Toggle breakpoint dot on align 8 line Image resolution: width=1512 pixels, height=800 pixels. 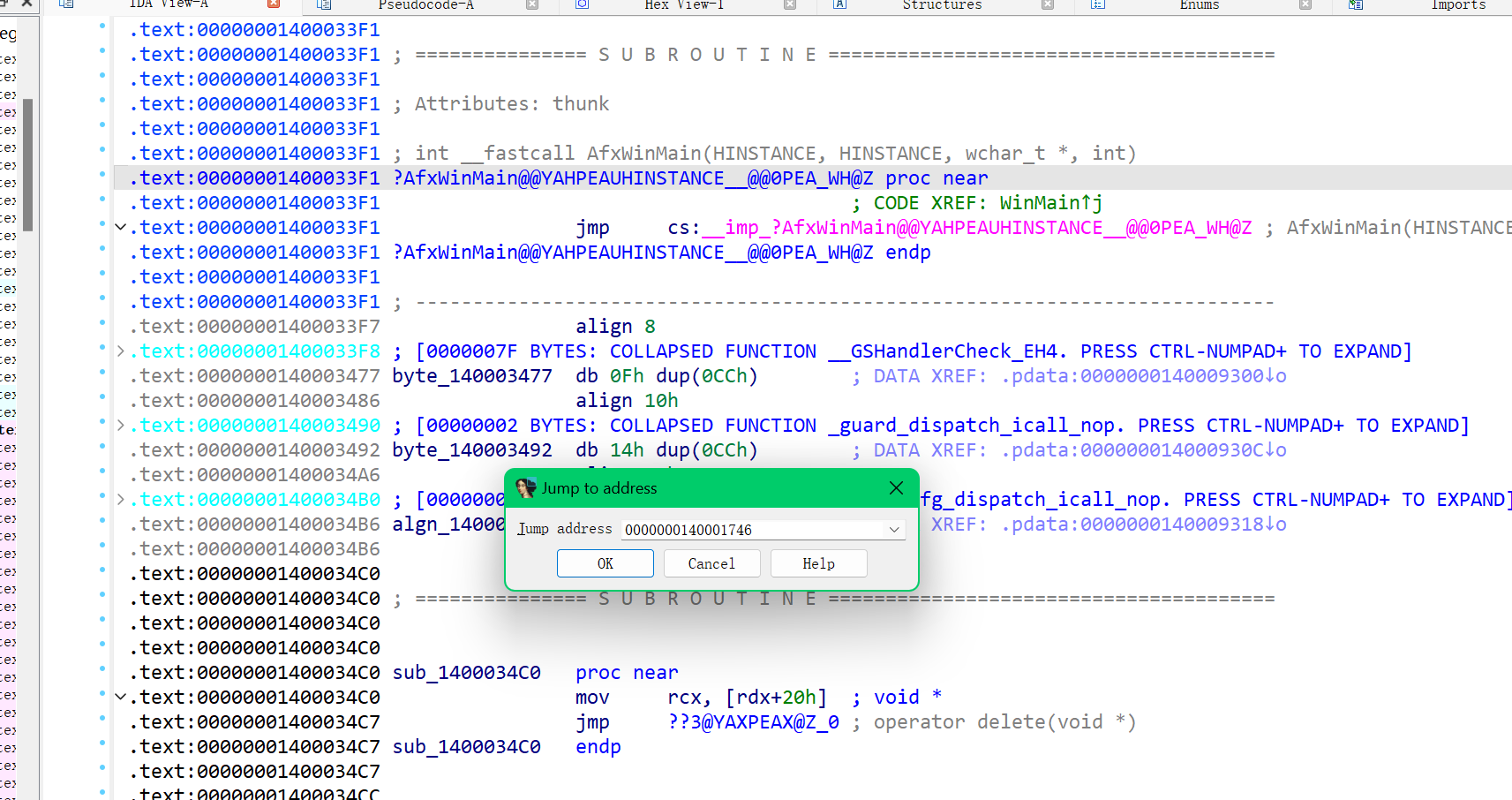pyautogui.click(x=102, y=322)
